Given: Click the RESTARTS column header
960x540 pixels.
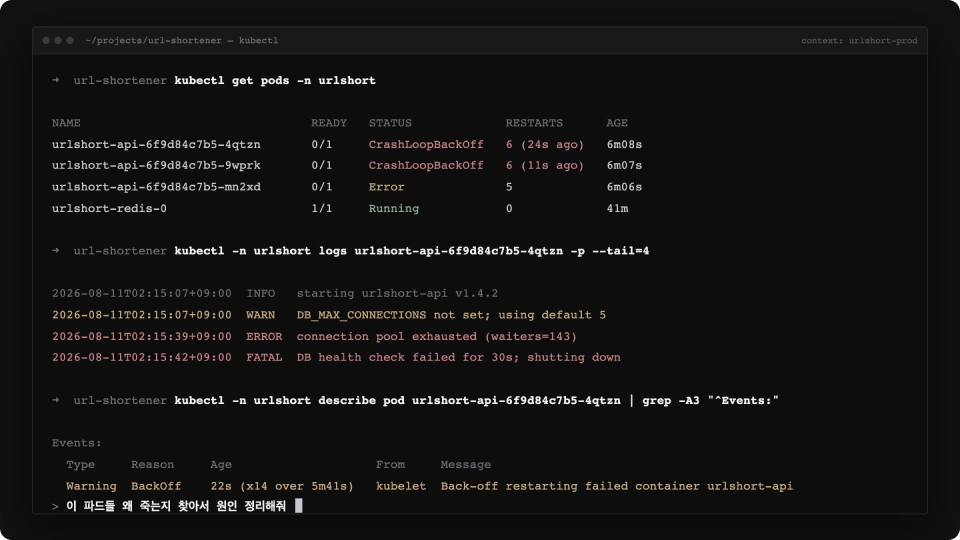Looking at the screenshot, I should coord(534,123).
